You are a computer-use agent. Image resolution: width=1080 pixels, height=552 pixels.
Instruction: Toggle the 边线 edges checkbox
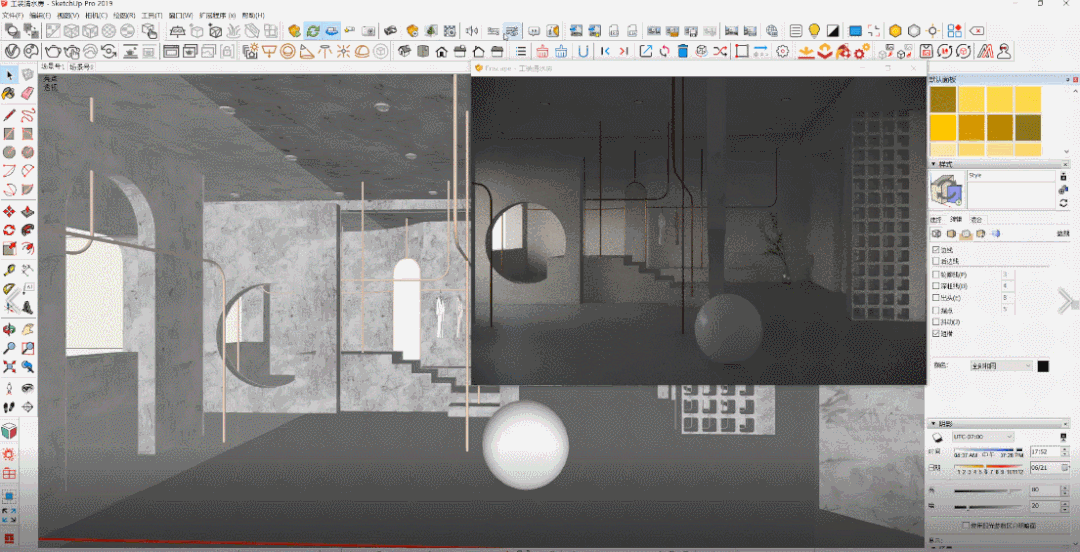point(935,250)
